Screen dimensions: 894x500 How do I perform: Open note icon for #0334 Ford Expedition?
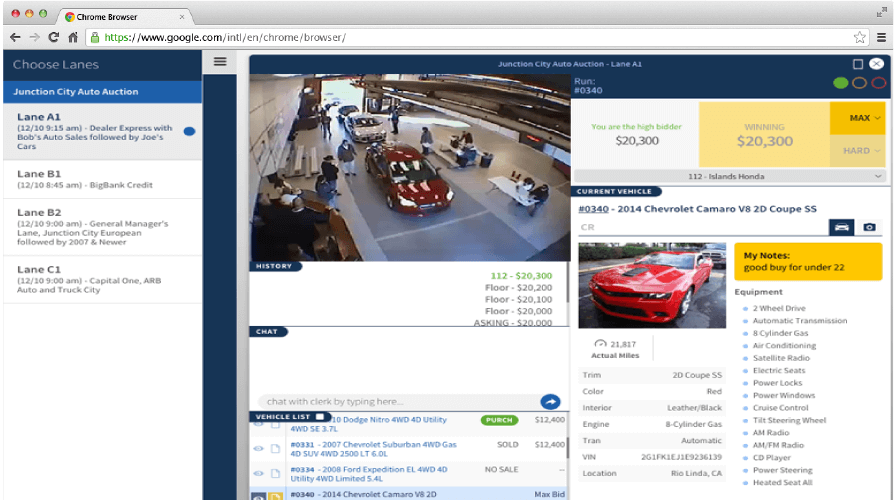tap(275, 474)
